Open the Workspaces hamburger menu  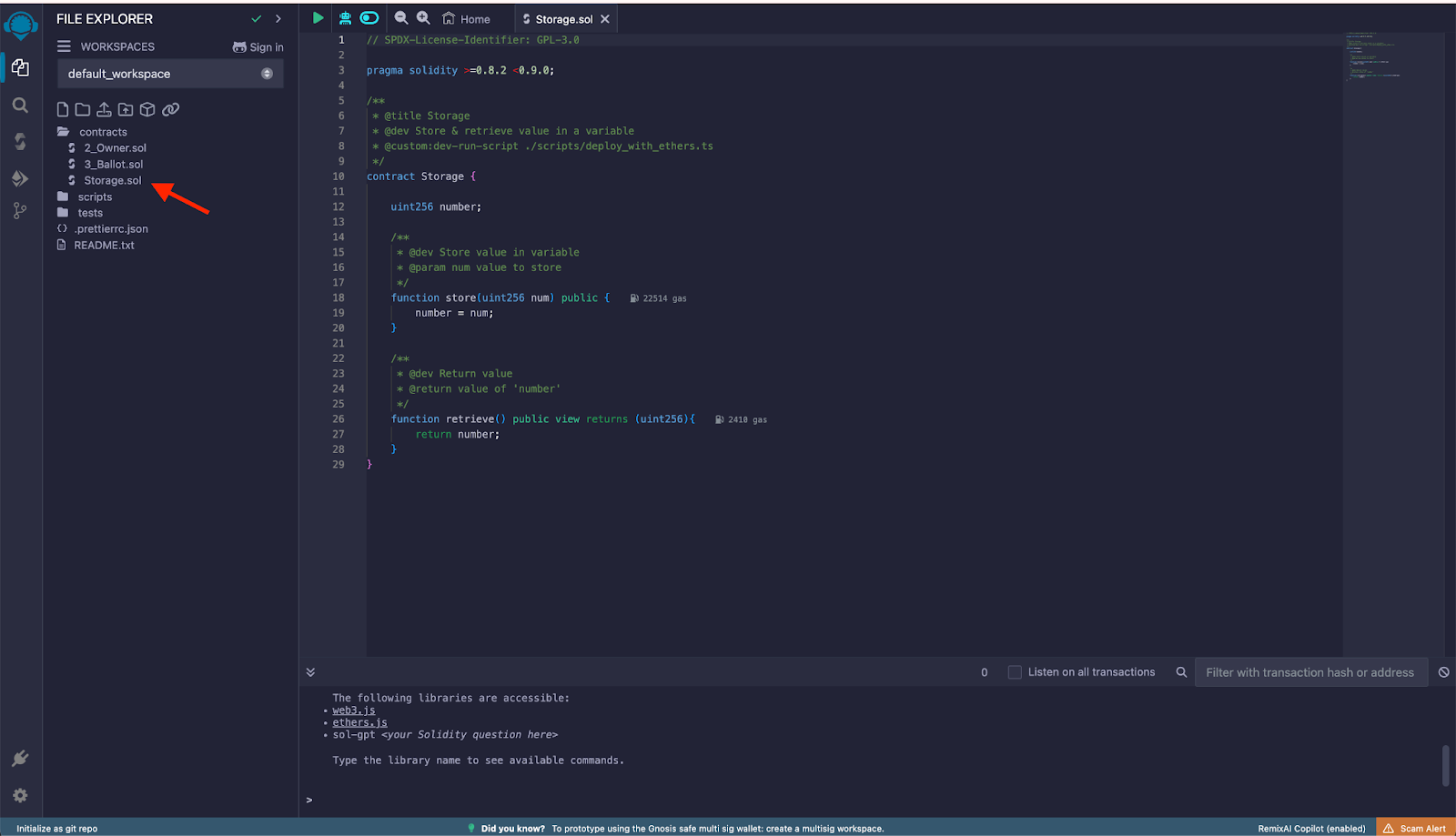coord(62,46)
